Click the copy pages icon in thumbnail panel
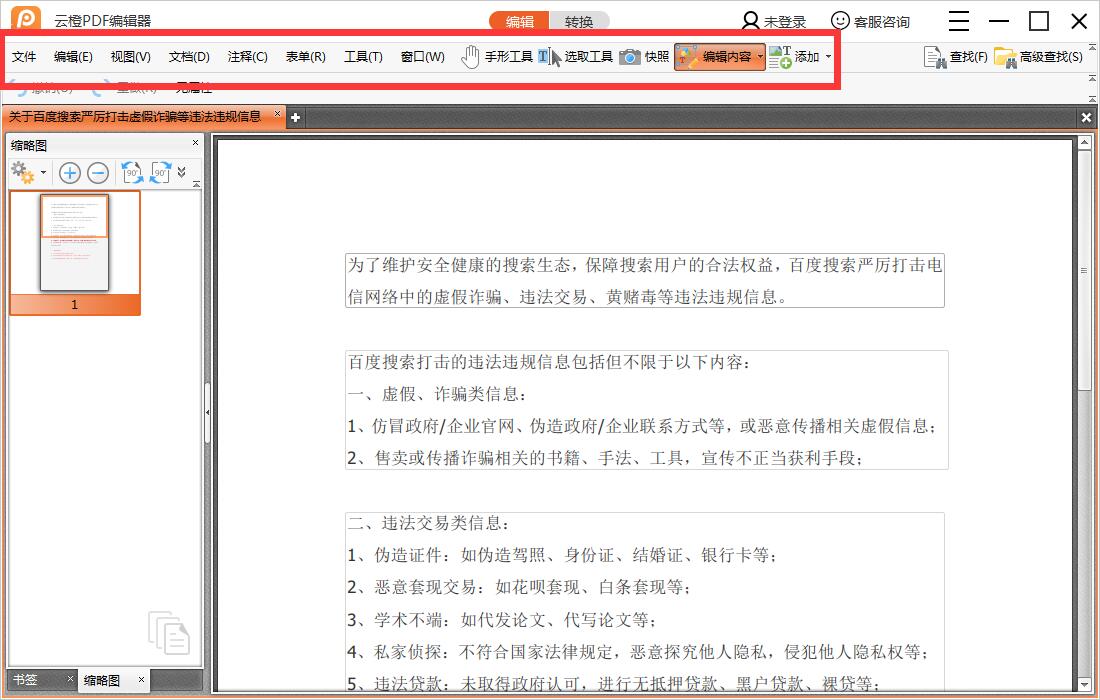 click(168, 633)
